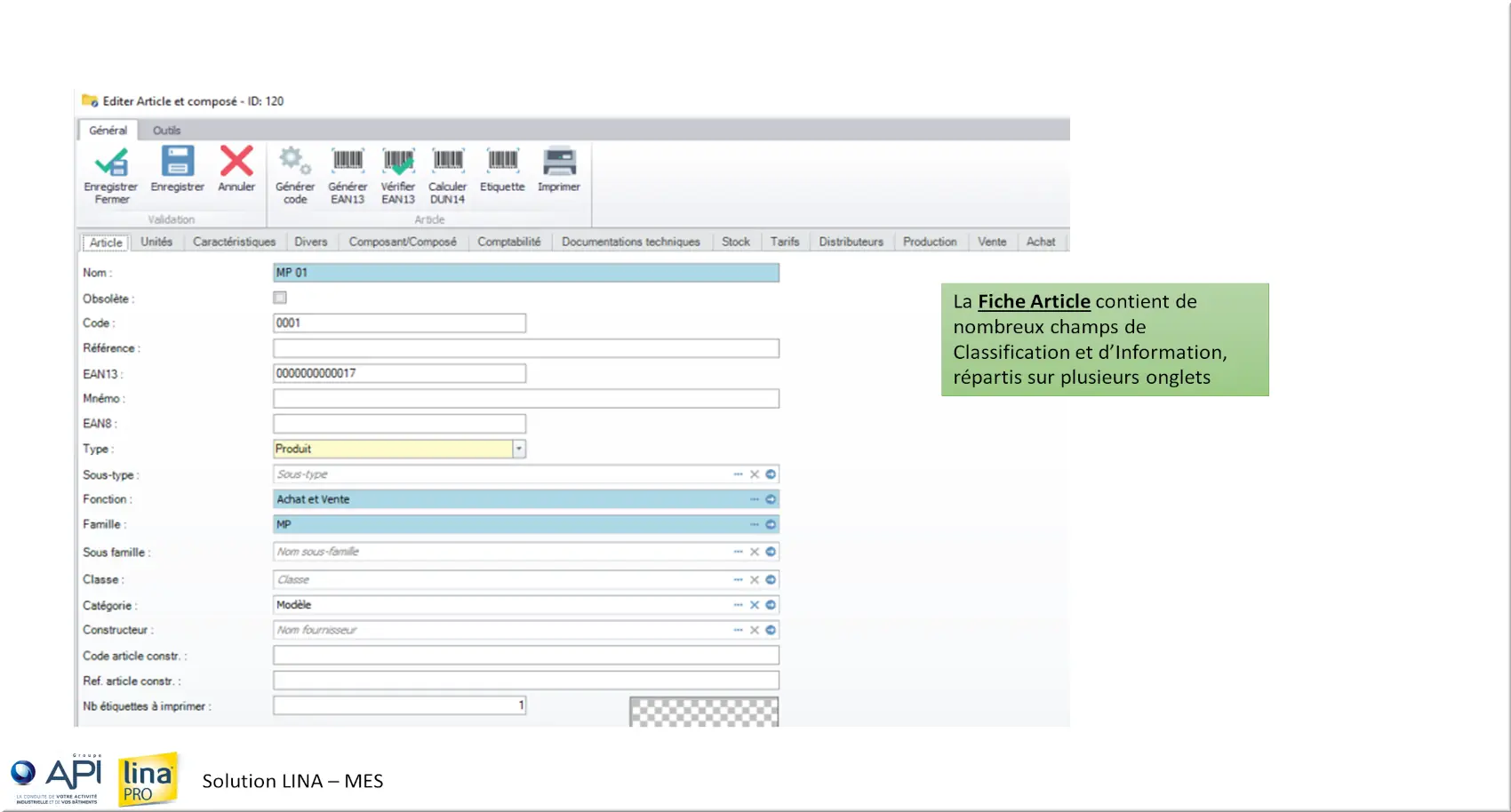
Task: Open the Distributeurs tab
Action: point(851,242)
